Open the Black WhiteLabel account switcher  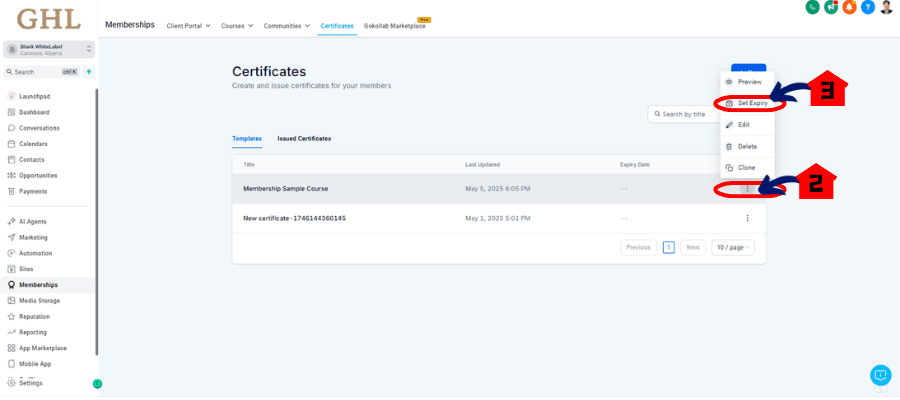tap(48, 49)
